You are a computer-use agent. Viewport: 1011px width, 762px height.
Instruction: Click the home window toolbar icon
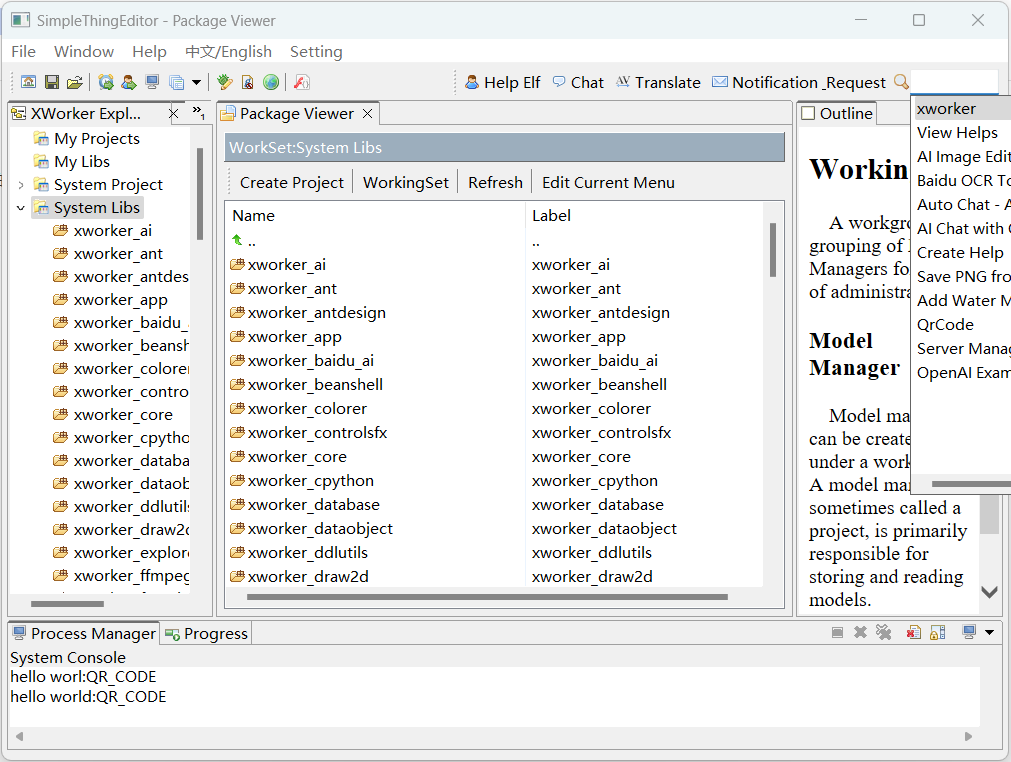[28, 82]
